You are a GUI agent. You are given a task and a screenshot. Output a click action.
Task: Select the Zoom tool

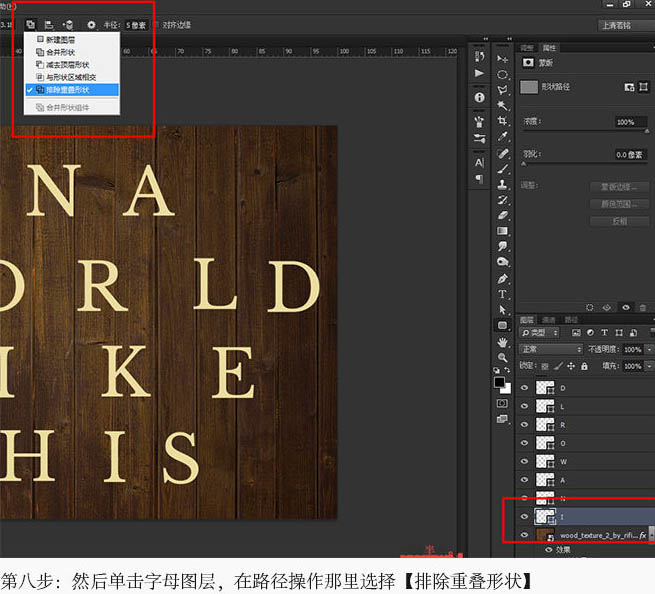point(503,358)
